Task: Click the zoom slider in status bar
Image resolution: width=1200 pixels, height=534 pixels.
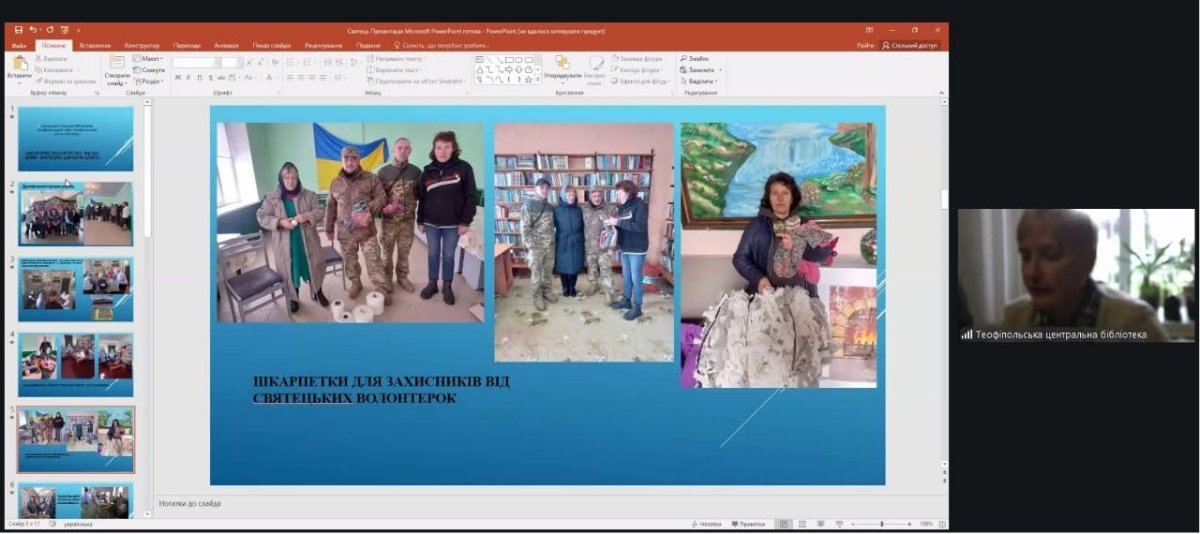Action: [881, 524]
